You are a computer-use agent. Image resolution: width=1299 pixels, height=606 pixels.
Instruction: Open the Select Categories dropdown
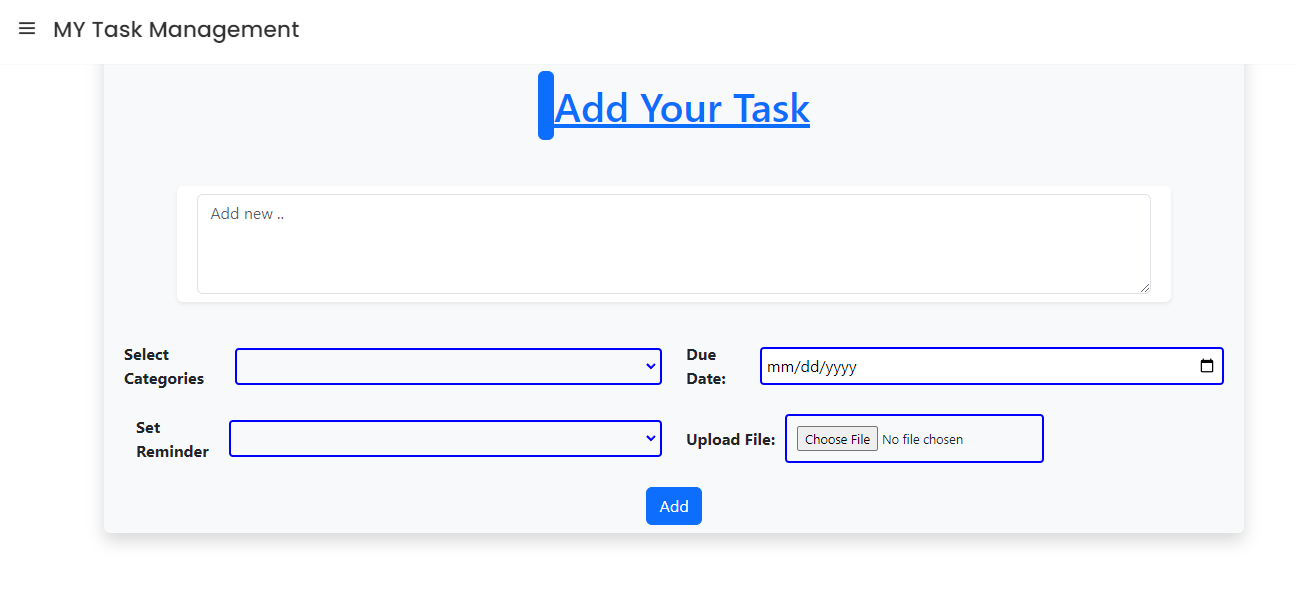[x=448, y=366]
